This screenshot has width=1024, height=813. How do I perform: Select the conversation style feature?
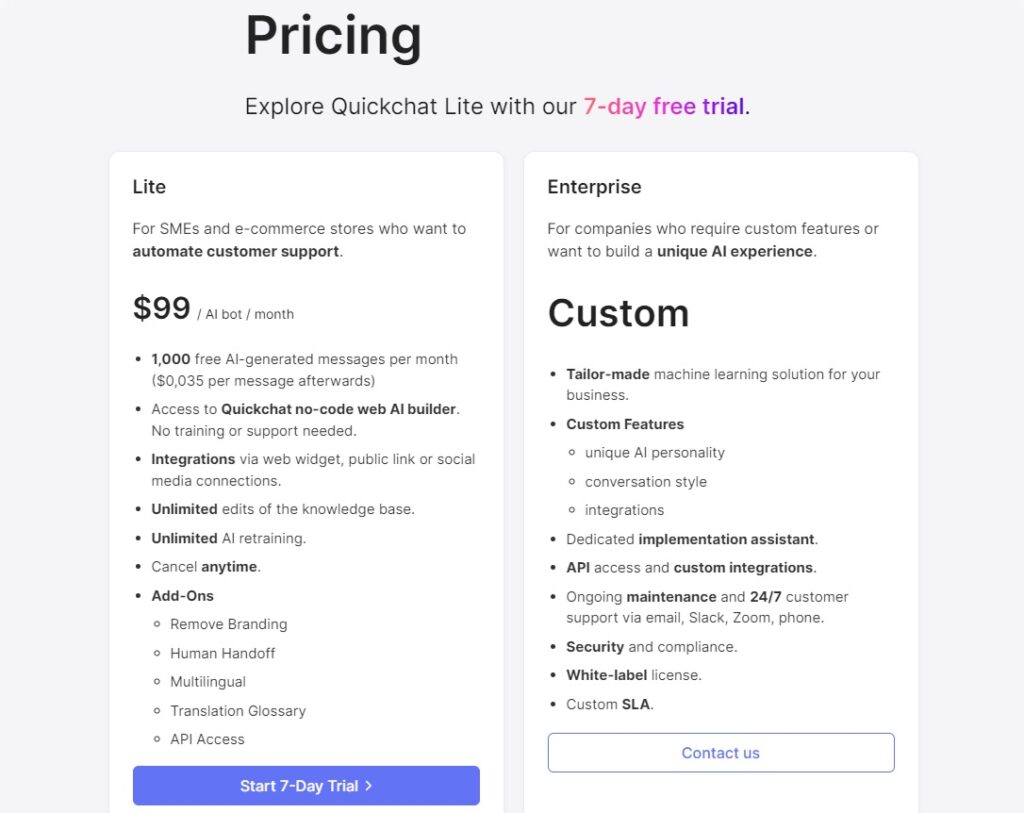[645, 481]
